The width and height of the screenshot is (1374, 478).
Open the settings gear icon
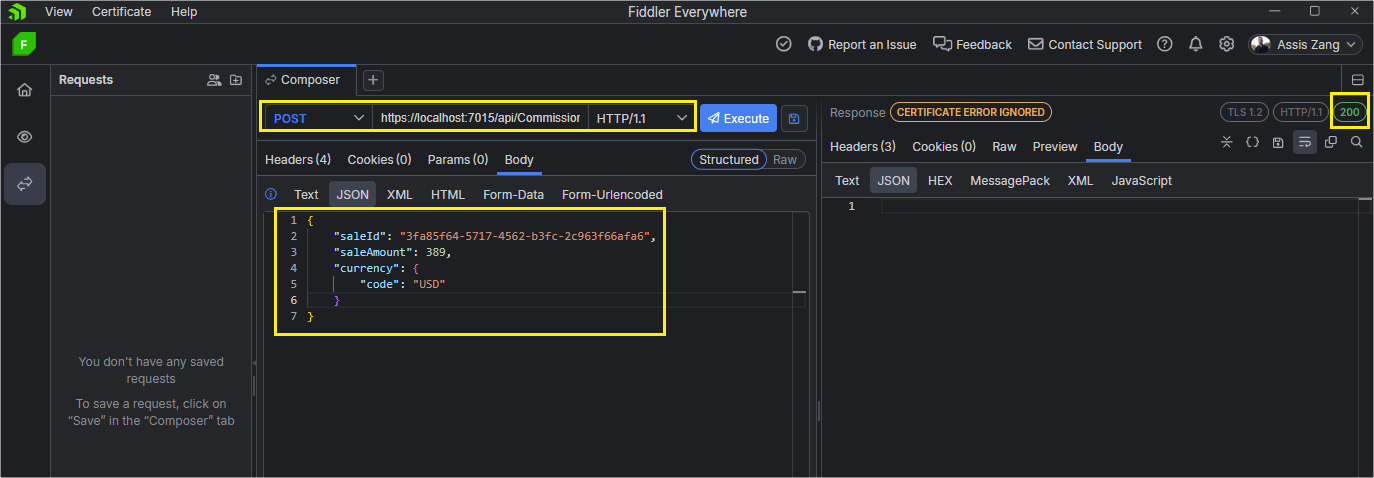click(x=1226, y=44)
